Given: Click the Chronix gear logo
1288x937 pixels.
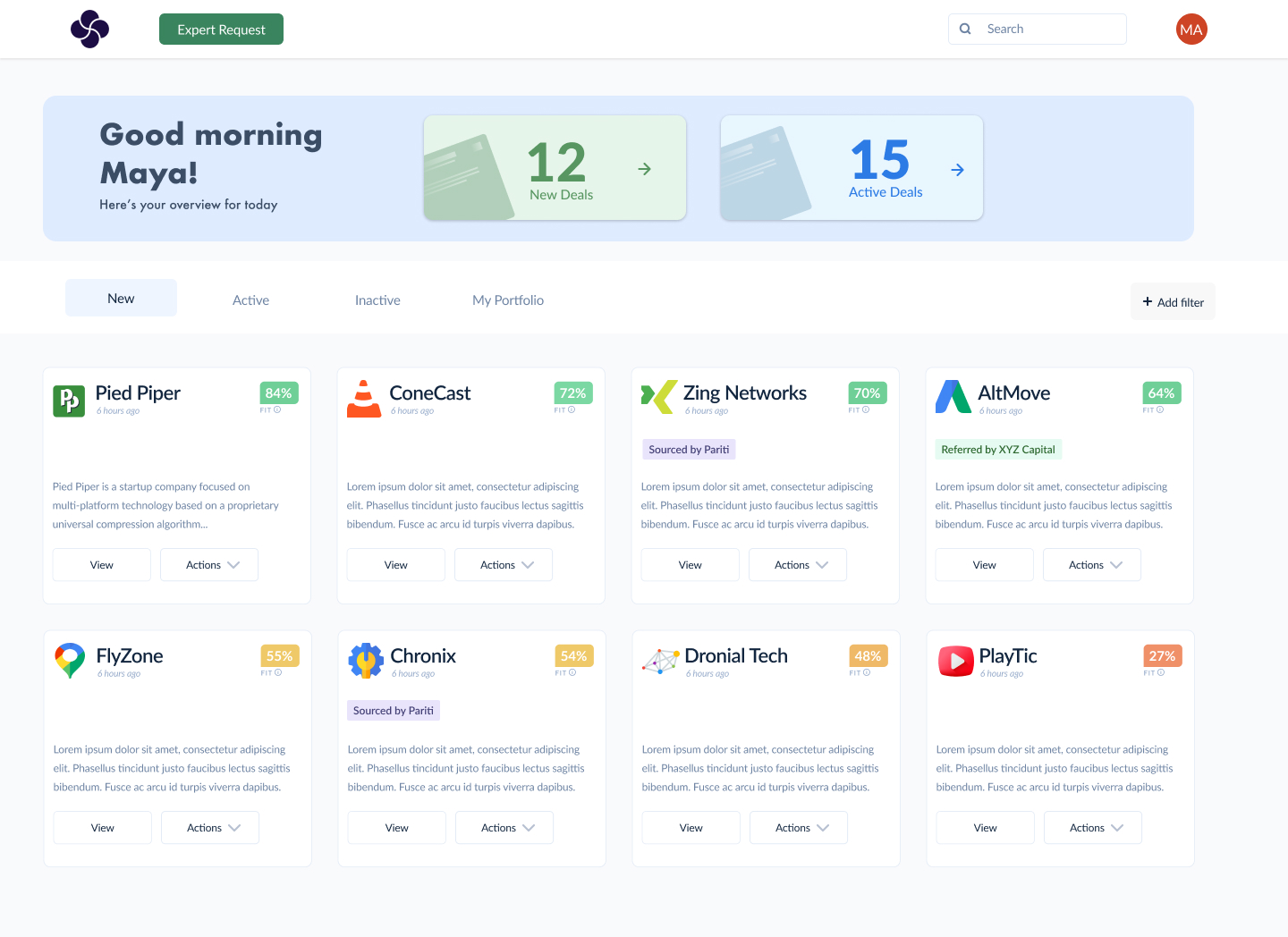Looking at the screenshot, I should [x=365, y=661].
